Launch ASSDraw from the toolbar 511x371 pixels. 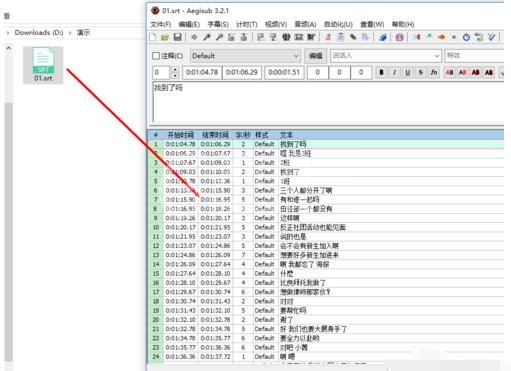(399, 37)
